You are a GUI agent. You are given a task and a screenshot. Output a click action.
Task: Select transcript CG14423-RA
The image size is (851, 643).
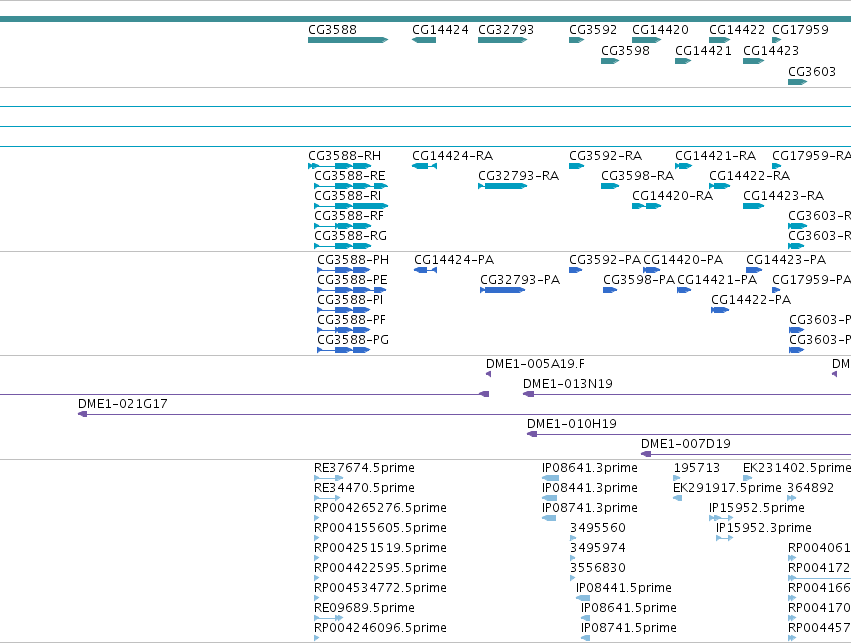[x=783, y=196]
